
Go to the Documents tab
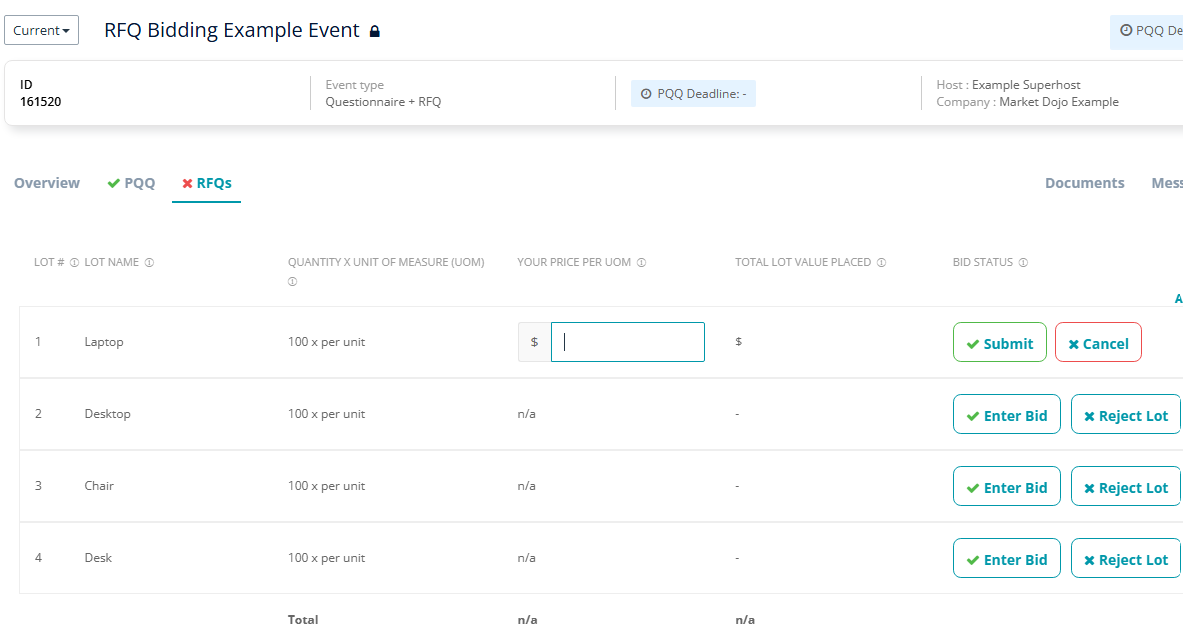(x=1084, y=183)
